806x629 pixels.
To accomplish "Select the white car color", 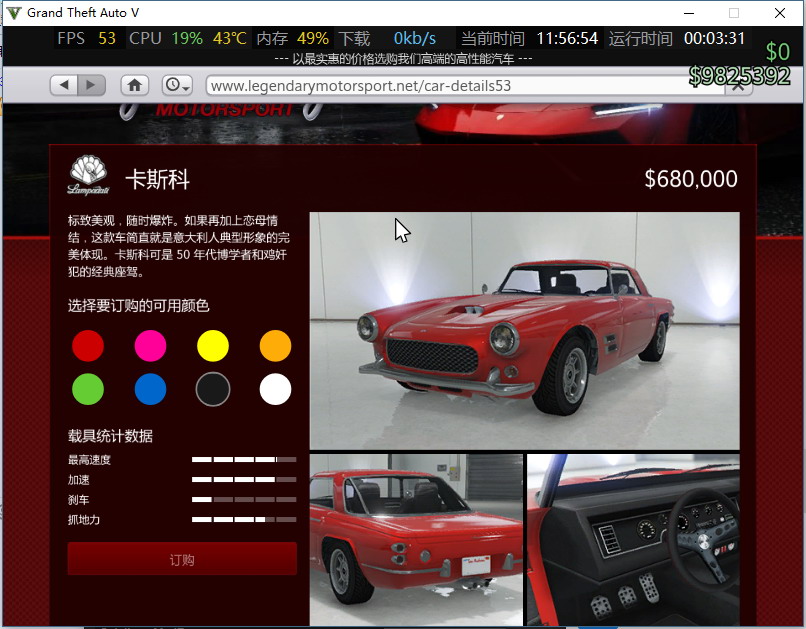I will pyautogui.click(x=276, y=389).
